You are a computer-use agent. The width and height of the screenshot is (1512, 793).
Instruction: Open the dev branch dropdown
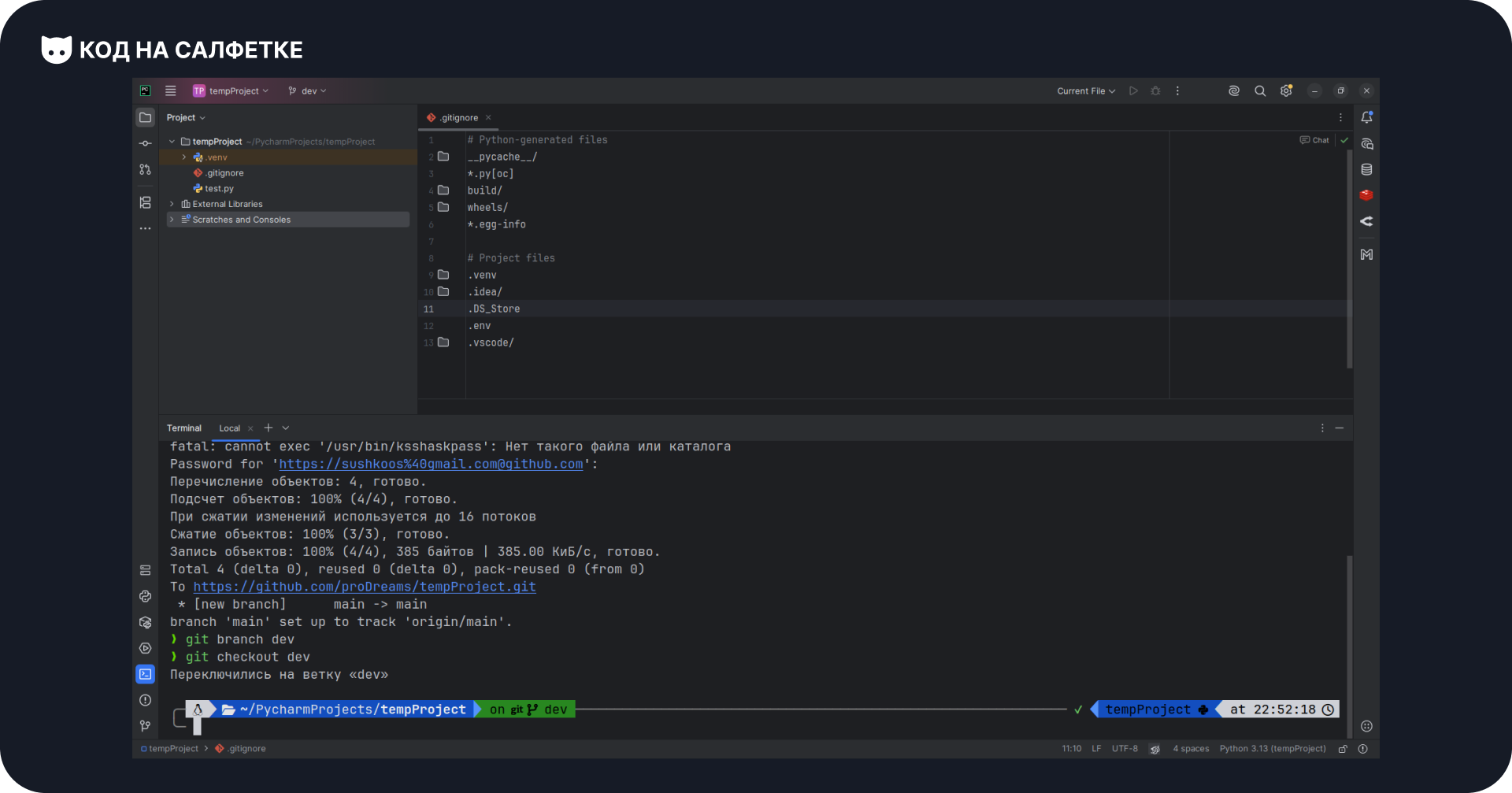tap(307, 91)
